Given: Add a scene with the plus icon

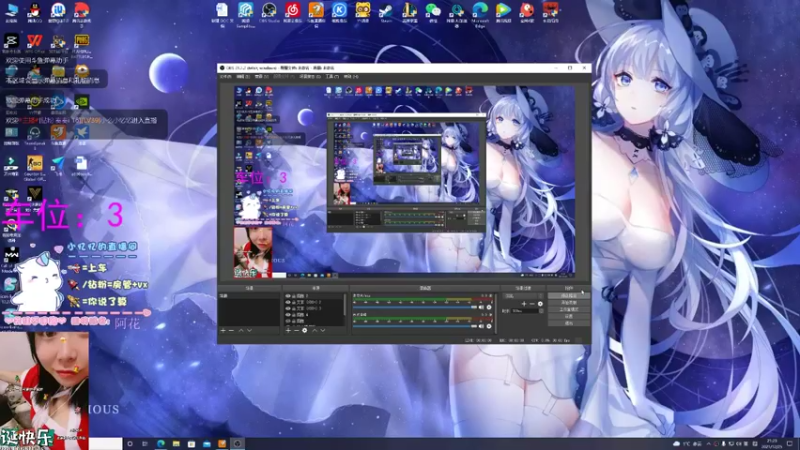Looking at the screenshot, I should point(223,331).
